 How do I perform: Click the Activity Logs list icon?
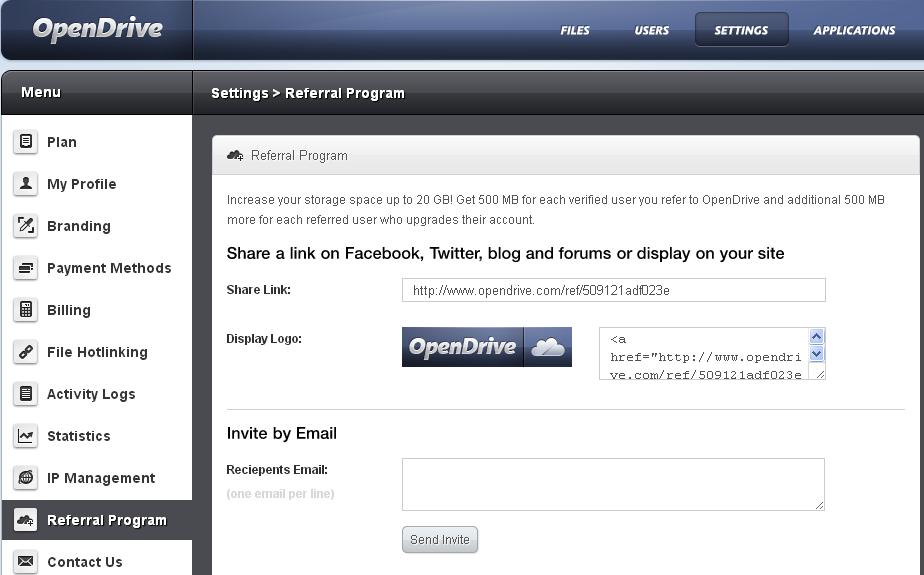pos(25,394)
